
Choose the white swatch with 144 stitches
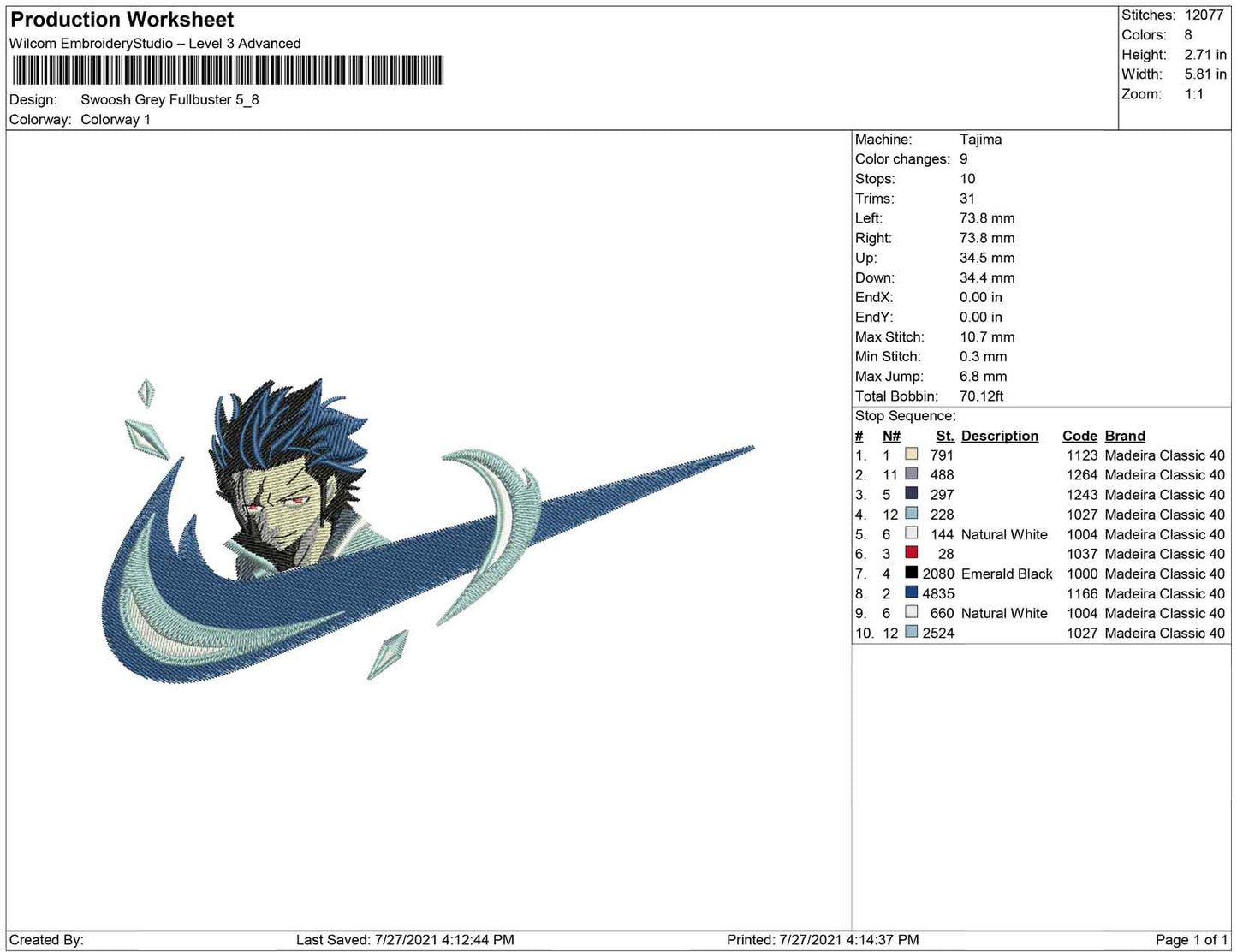[x=911, y=533]
